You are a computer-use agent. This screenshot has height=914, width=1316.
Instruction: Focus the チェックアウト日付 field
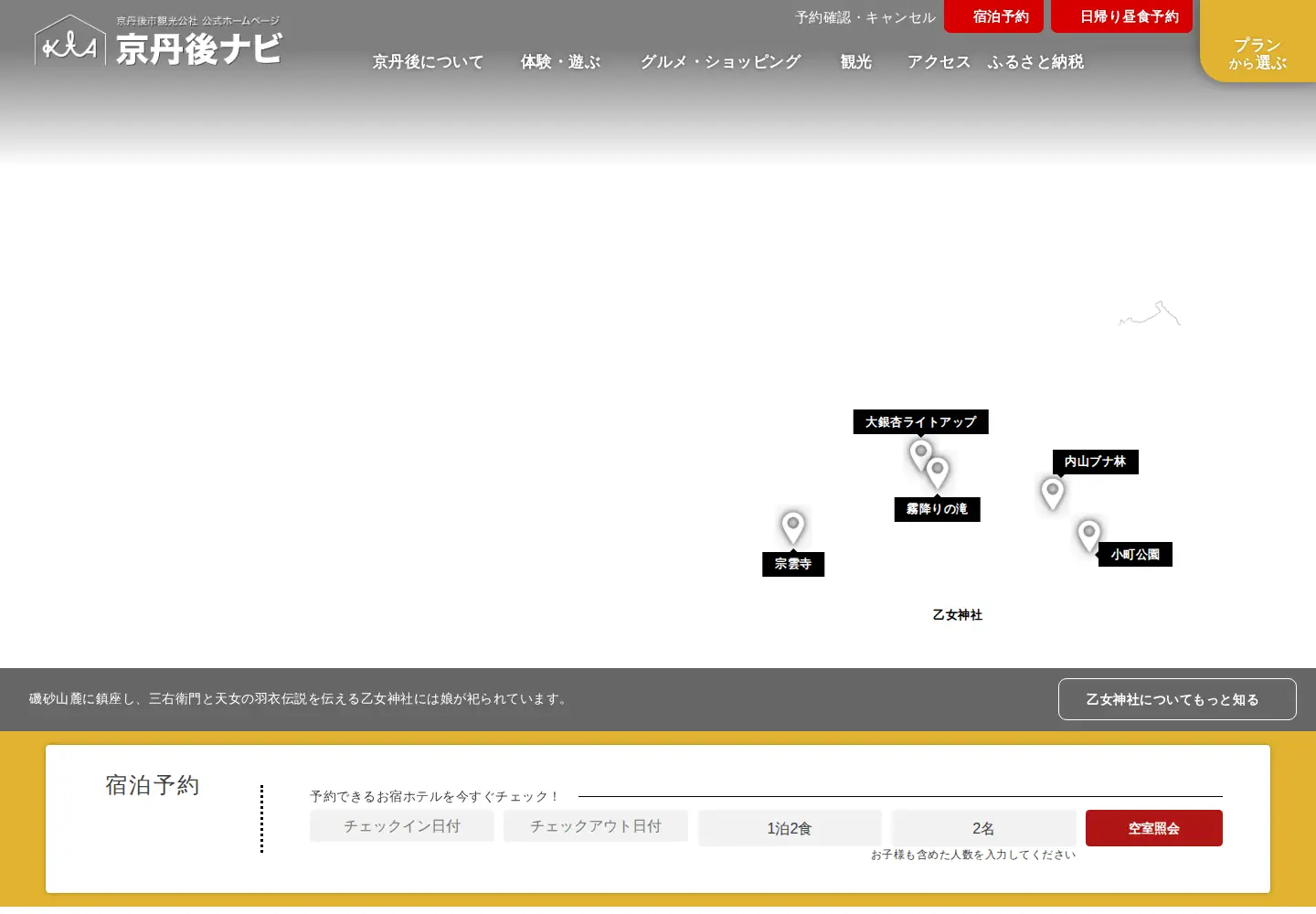(x=596, y=826)
